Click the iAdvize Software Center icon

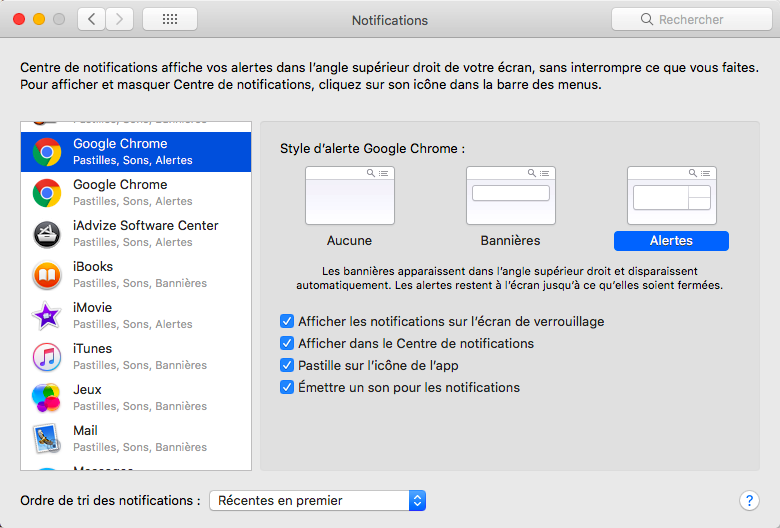pyautogui.click(x=47, y=234)
